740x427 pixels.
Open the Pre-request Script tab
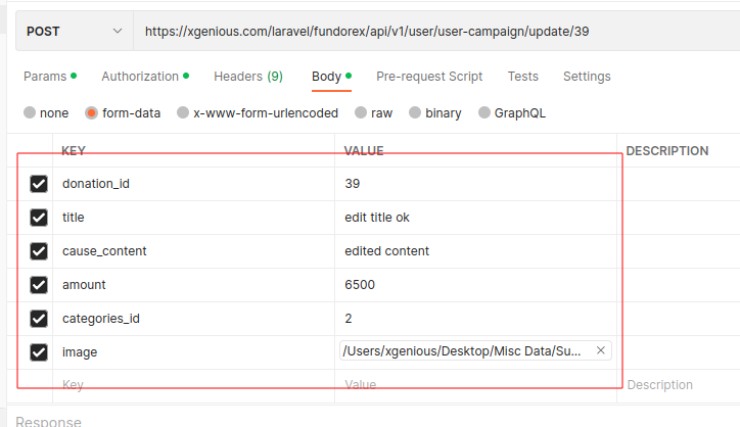pos(429,76)
